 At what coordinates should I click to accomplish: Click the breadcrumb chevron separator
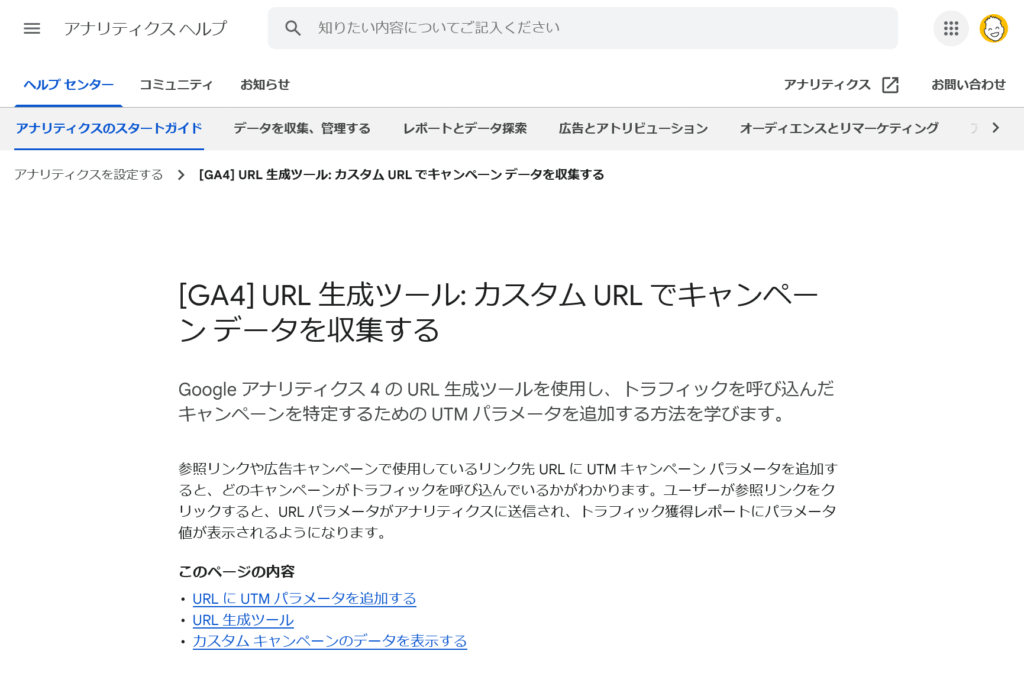pyautogui.click(x=181, y=175)
